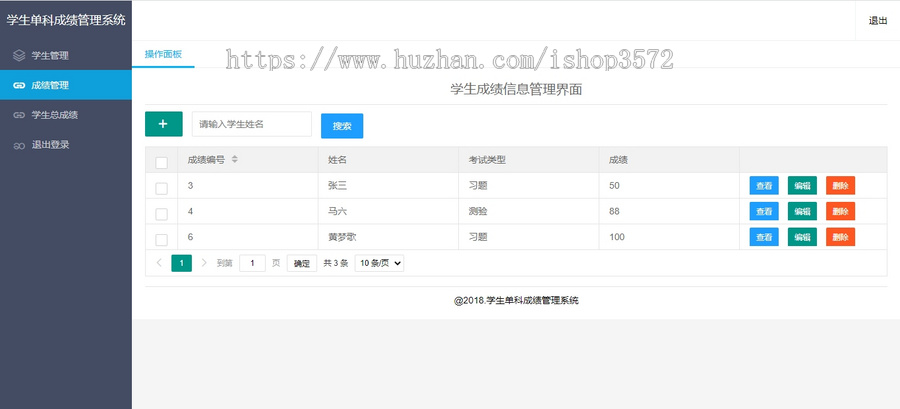Click 删除 for 黄梦歌

[x=840, y=237]
